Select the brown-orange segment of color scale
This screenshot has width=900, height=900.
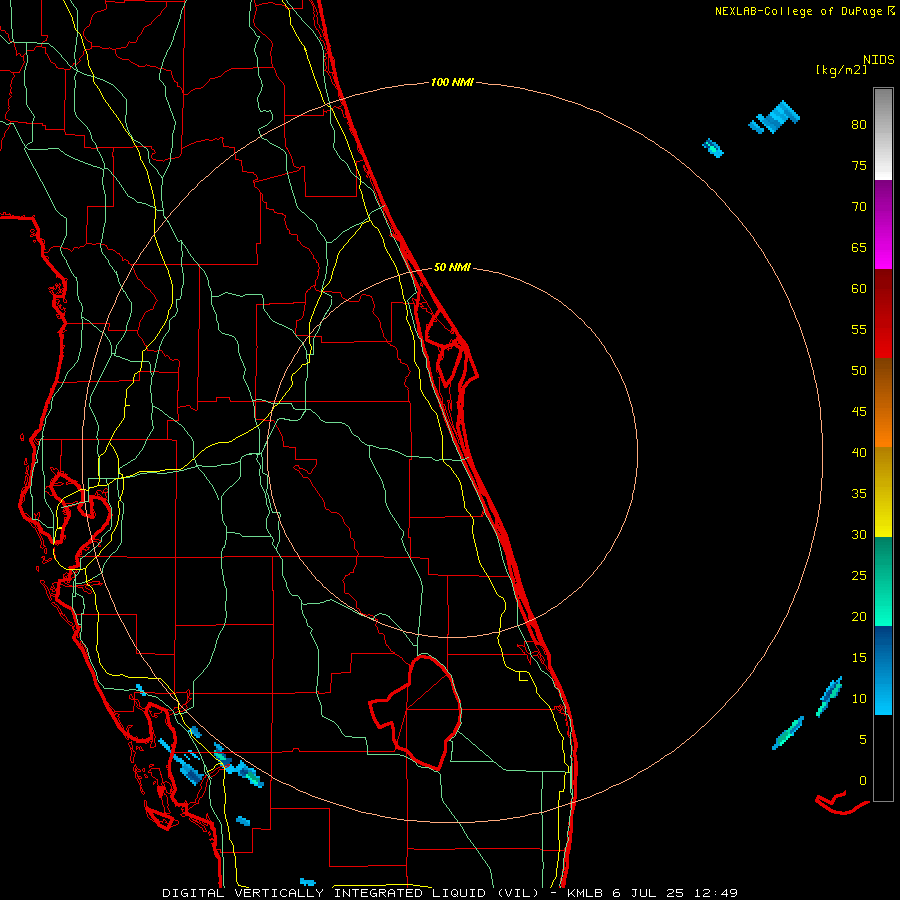point(883,403)
